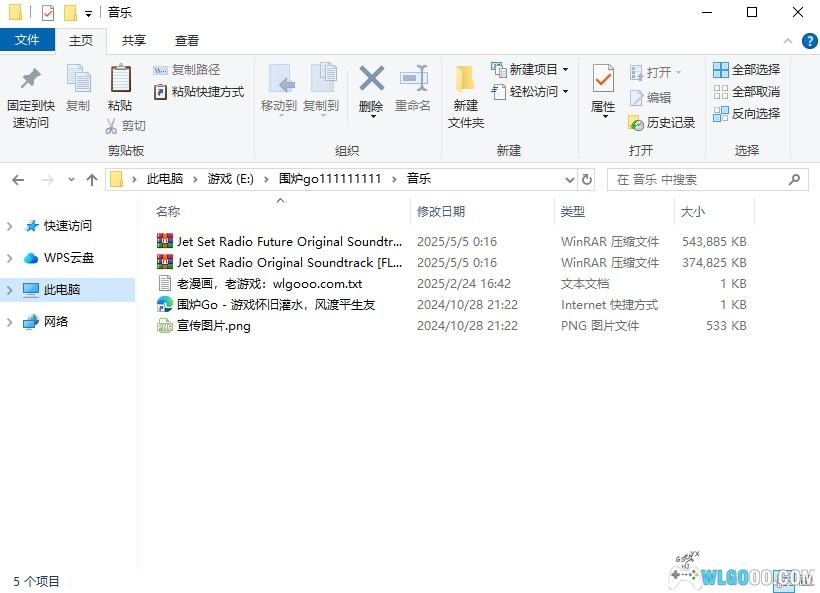Image resolution: width=820 pixels, height=593 pixels.
Task: Sort by Date modified (修改日期) column
Action: (x=441, y=212)
